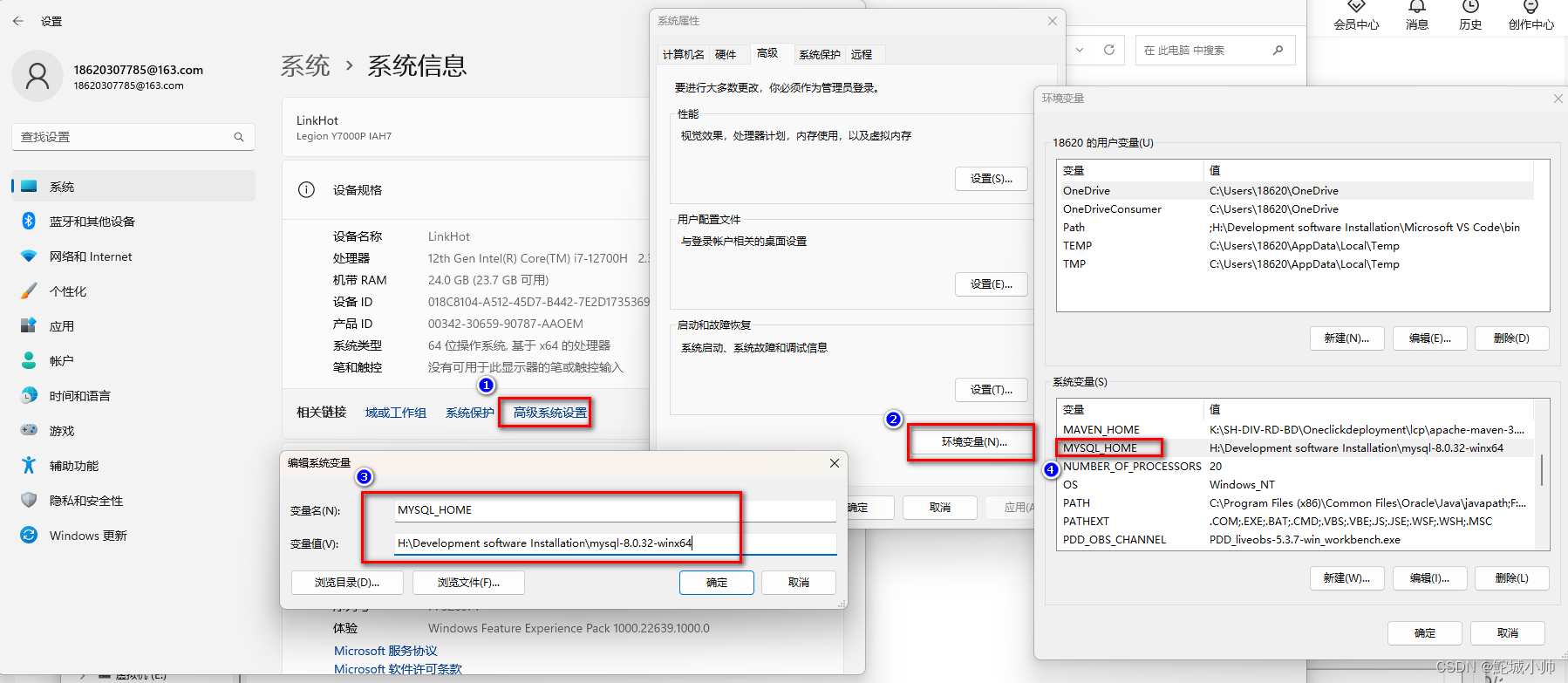The image size is (1568, 683).
Task: Switch to the Computer Name tab
Action: tap(683, 54)
